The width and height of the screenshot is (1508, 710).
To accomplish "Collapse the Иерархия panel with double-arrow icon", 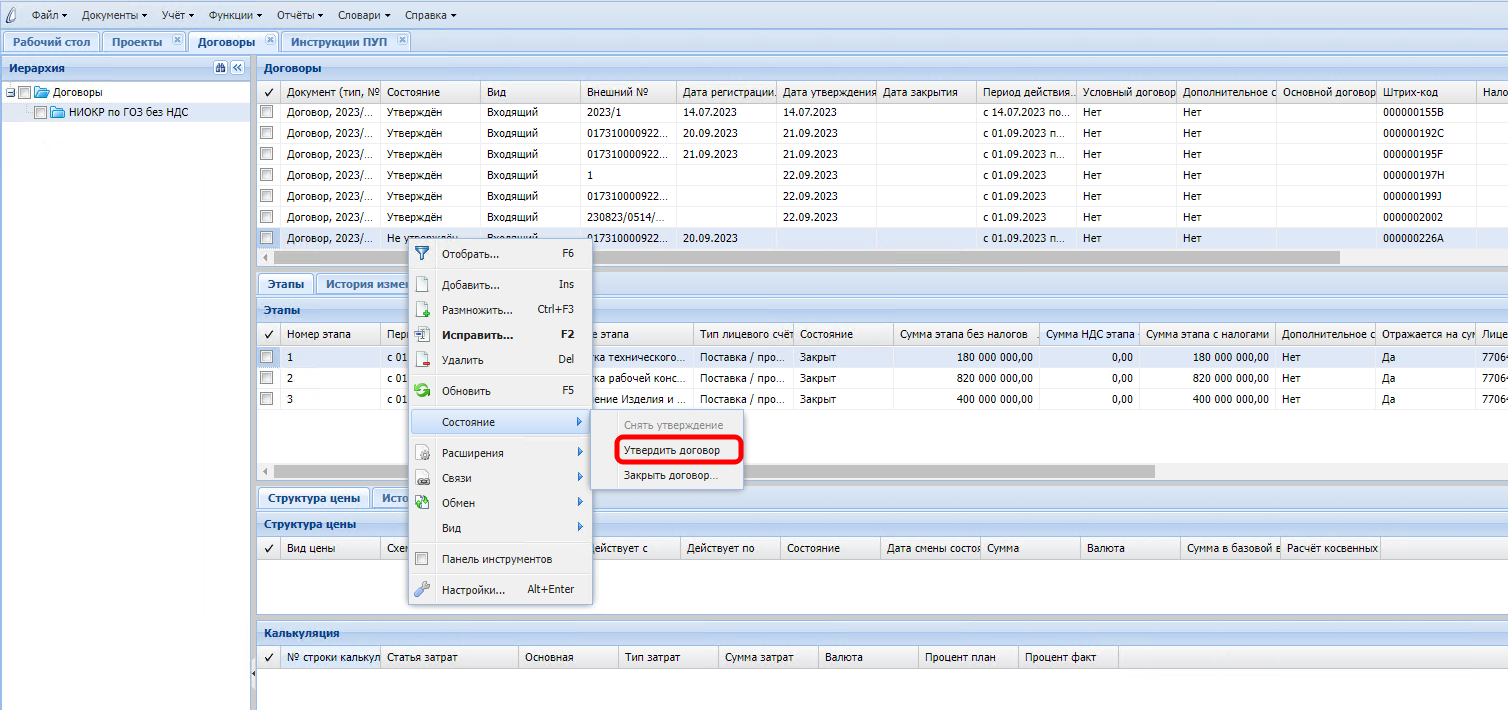I will 238,68.
